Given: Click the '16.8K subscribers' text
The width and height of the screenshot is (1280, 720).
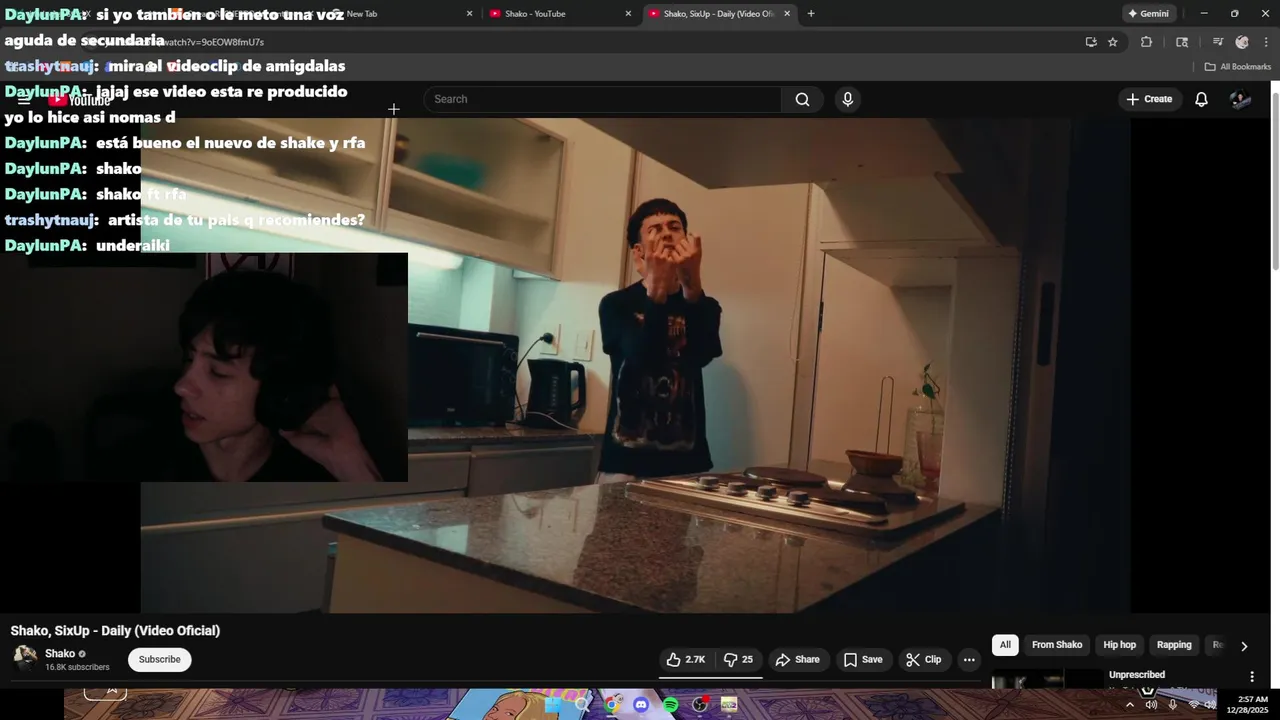Looking at the screenshot, I should coord(77,667).
